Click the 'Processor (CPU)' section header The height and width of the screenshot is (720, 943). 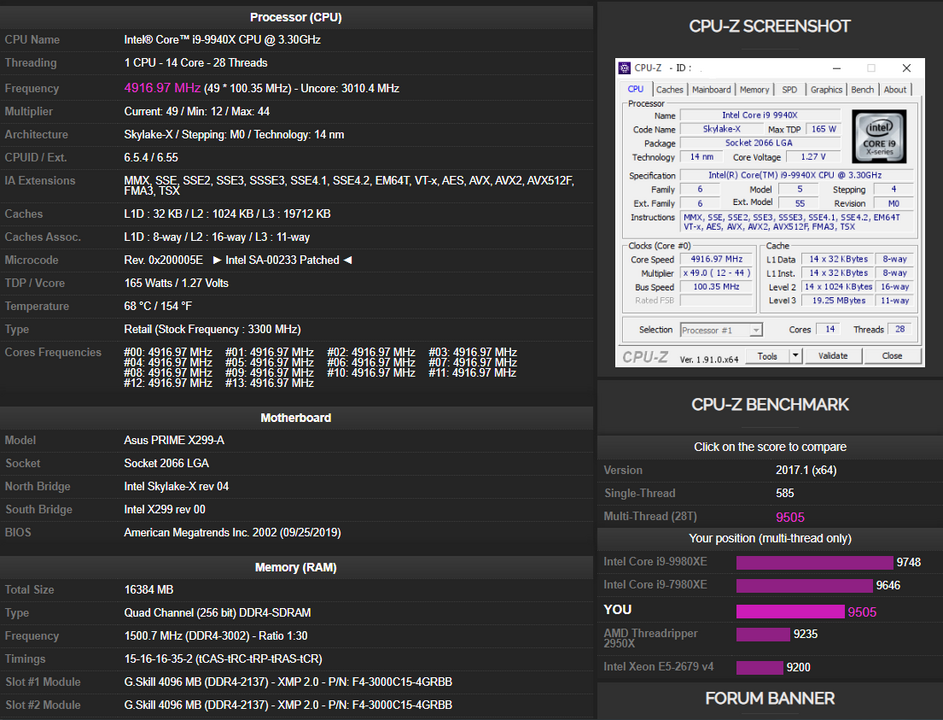[296, 17]
